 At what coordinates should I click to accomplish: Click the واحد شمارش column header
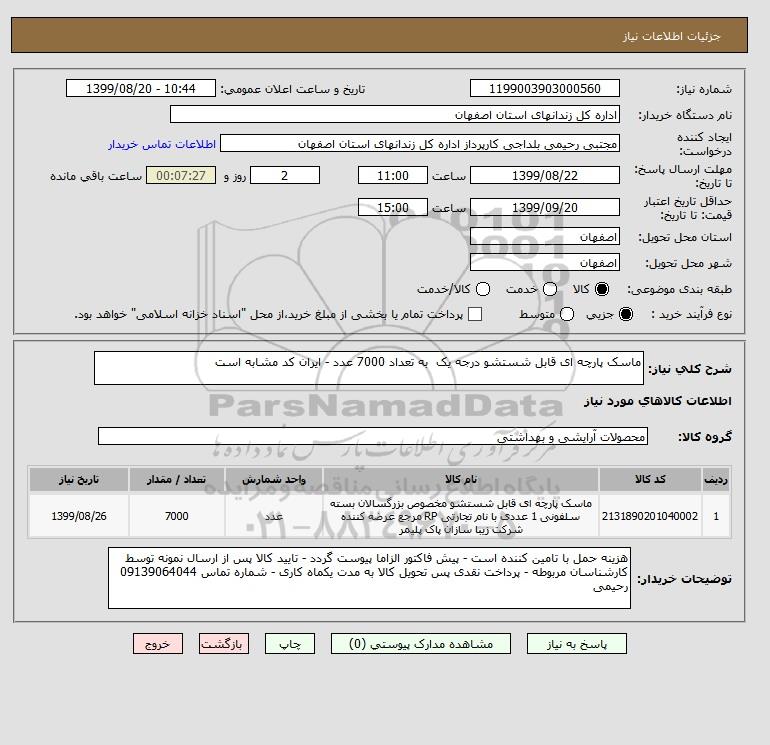click(274, 479)
